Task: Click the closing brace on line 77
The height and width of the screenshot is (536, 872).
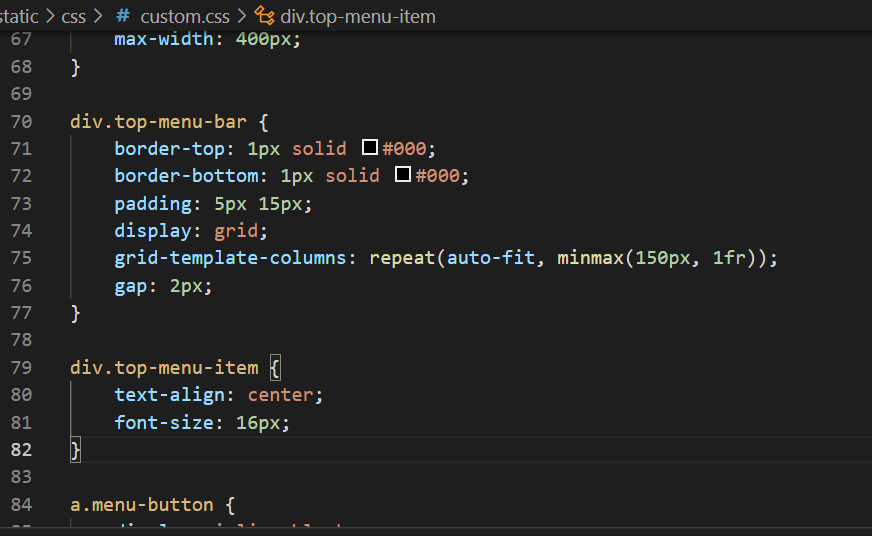Action: [x=76, y=313]
